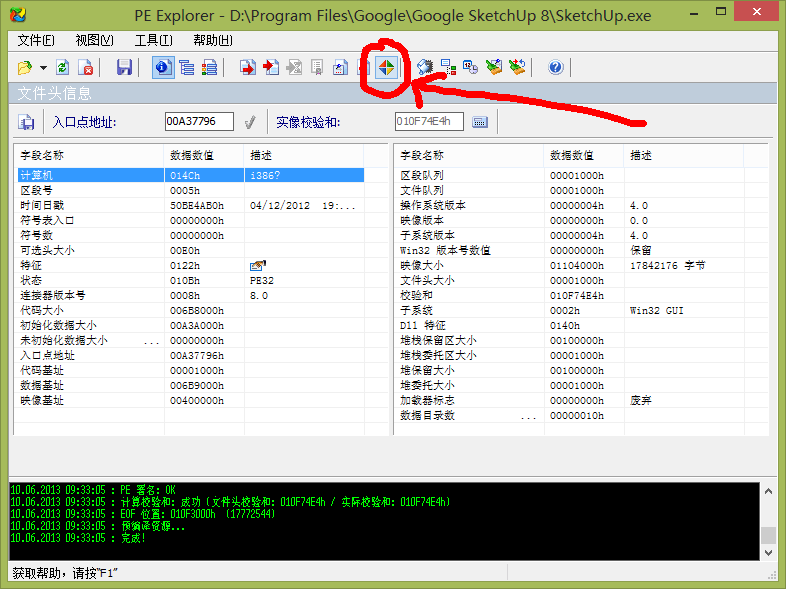This screenshot has height=589, width=786.
Task: Reload the file using green refresh icon
Action: pyautogui.click(x=63, y=67)
